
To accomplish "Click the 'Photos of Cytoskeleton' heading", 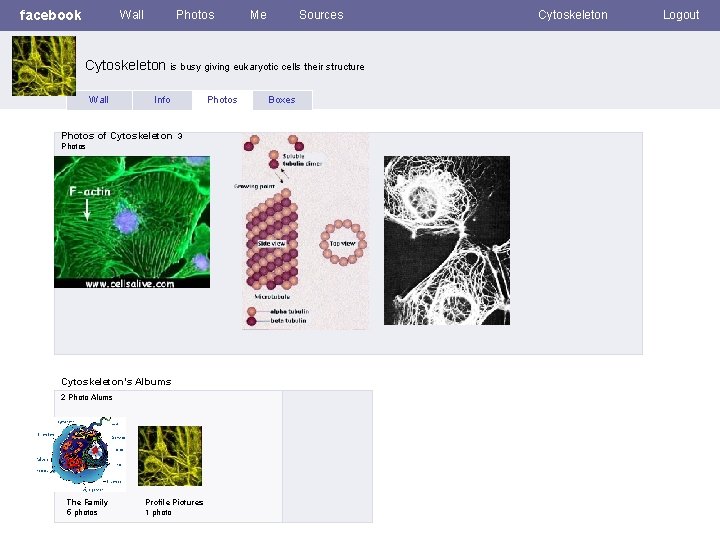I will (x=122, y=136).
